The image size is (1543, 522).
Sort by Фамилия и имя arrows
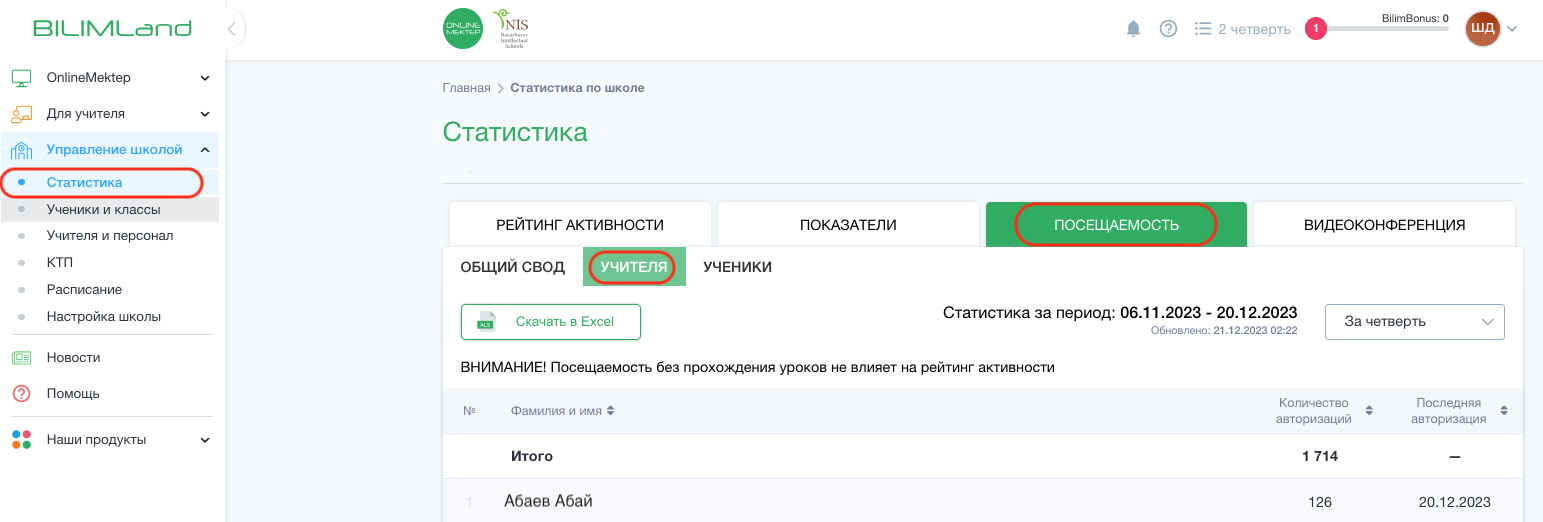point(610,411)
